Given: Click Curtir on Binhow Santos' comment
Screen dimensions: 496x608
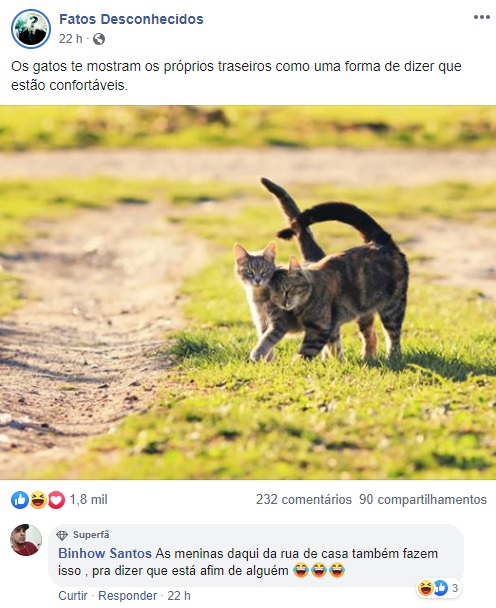Looking at the screenshot, I should click(73, 595).
